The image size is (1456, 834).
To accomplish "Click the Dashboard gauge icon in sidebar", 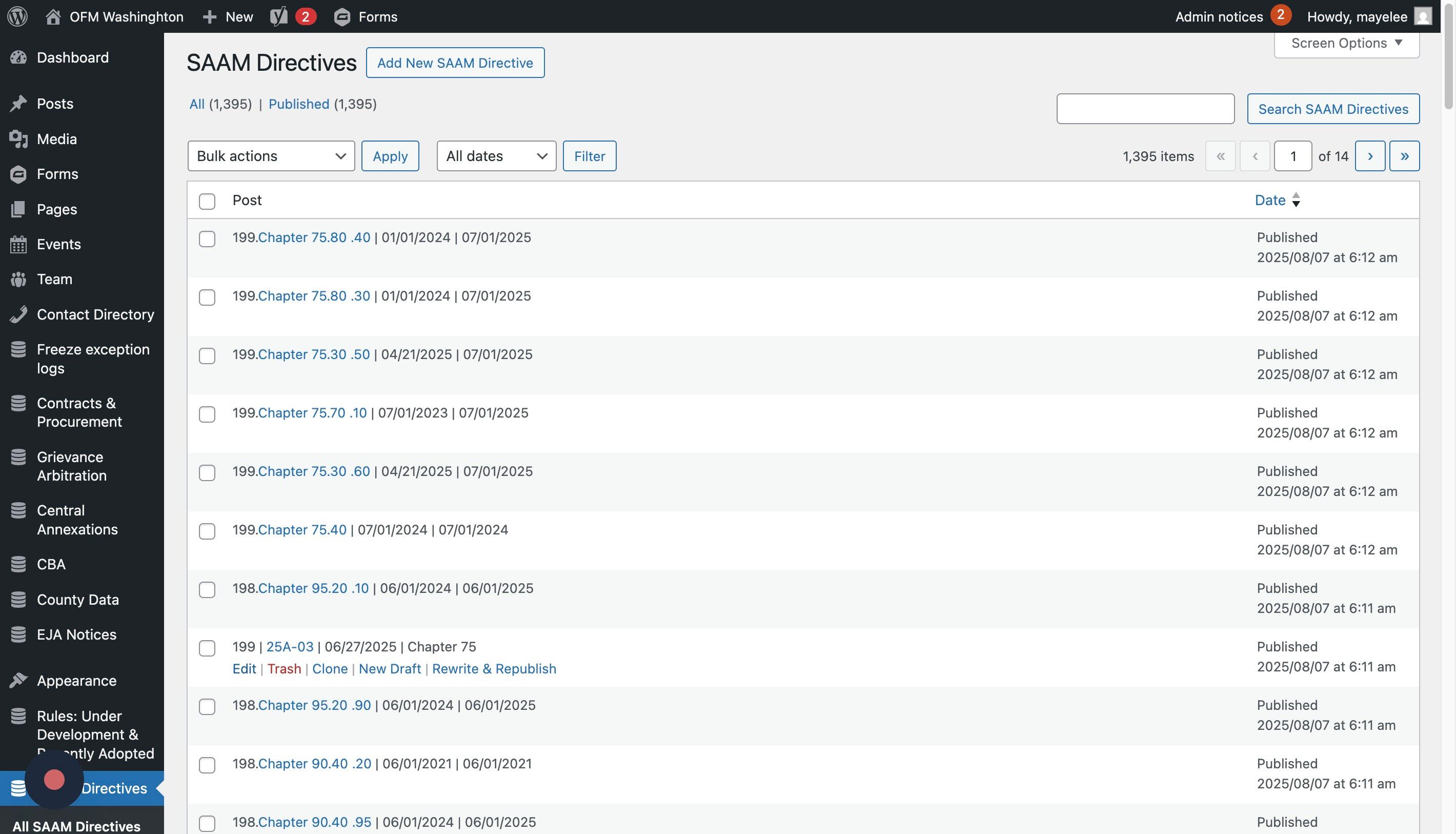I will pyautogui.click(x=18, y=57).
